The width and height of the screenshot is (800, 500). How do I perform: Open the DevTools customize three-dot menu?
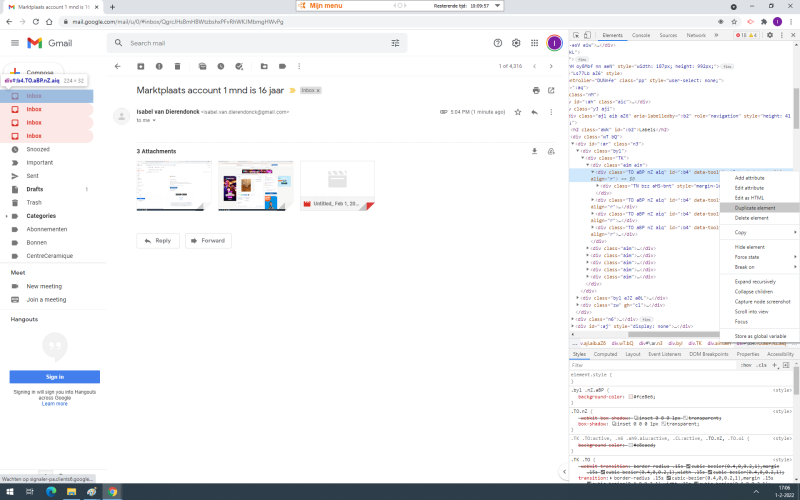(782, 35)
